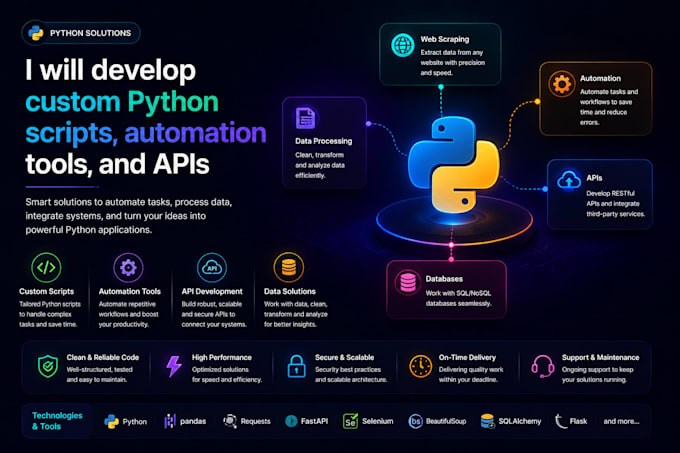Click the purple lightning bolt icon
The width and height of the screenshot is (680, 453).
[x=174, y=366]
